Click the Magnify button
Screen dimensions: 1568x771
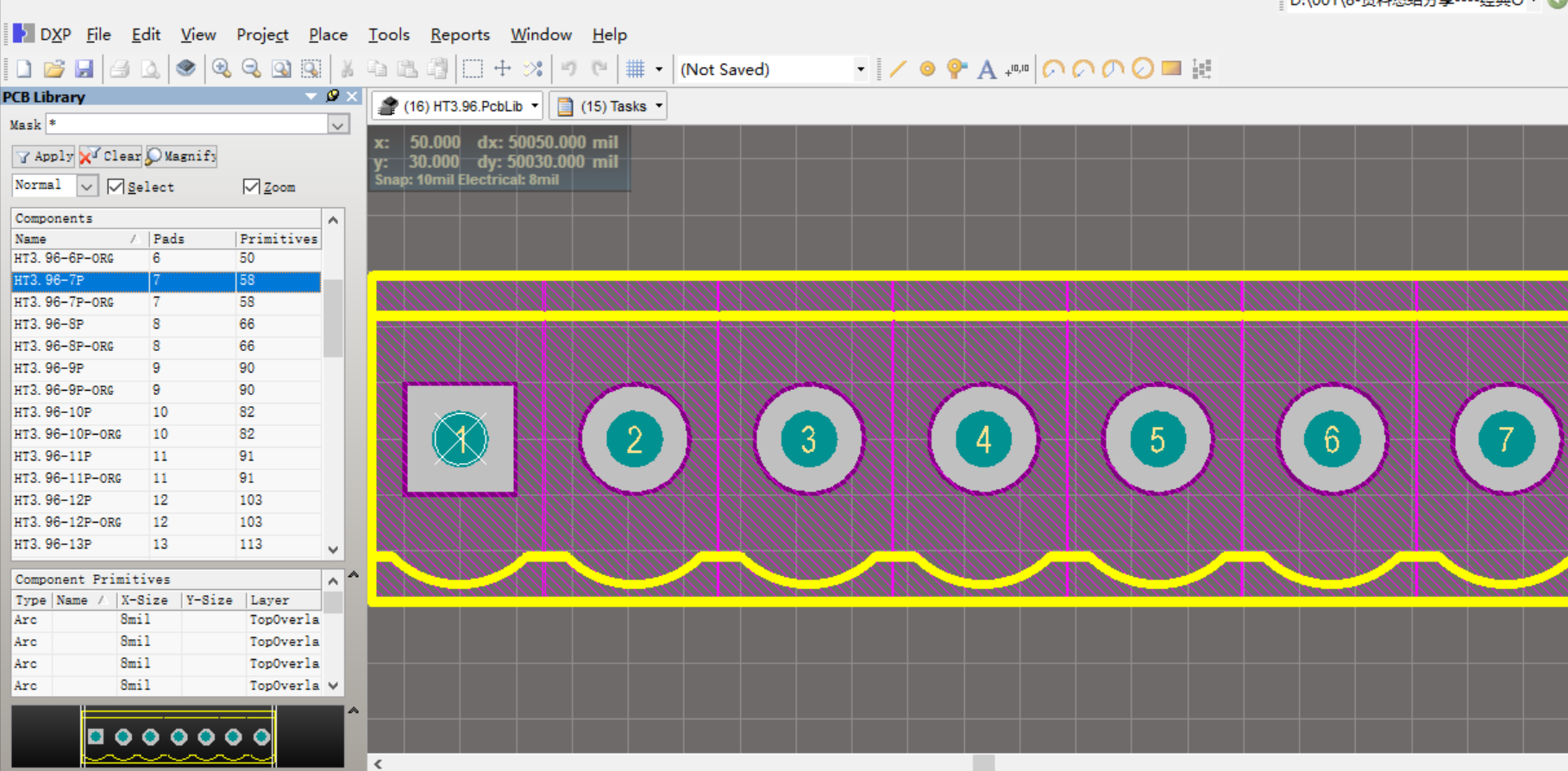coord(181,156)
